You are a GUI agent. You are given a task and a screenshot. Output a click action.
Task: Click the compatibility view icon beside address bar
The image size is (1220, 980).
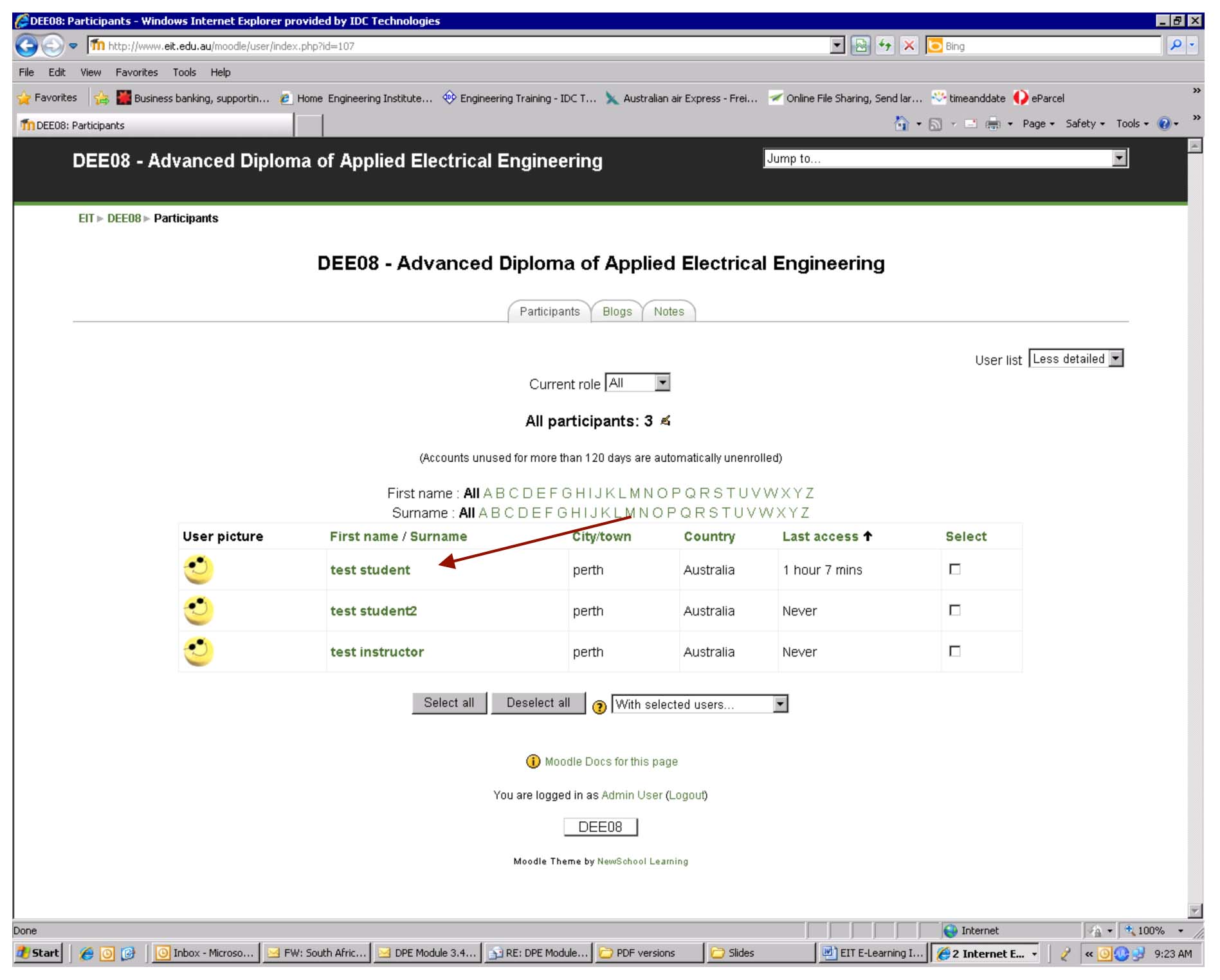point(860,45)
